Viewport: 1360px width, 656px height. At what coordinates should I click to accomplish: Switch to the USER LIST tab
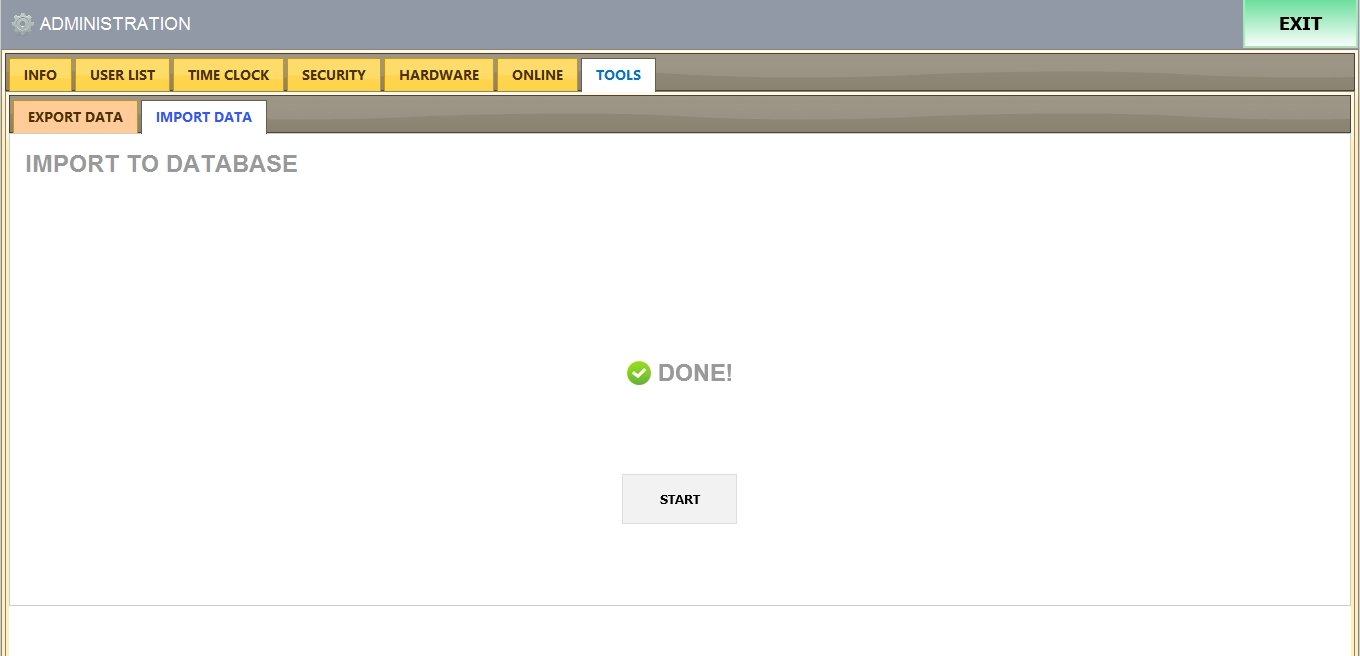pos(122,75)
